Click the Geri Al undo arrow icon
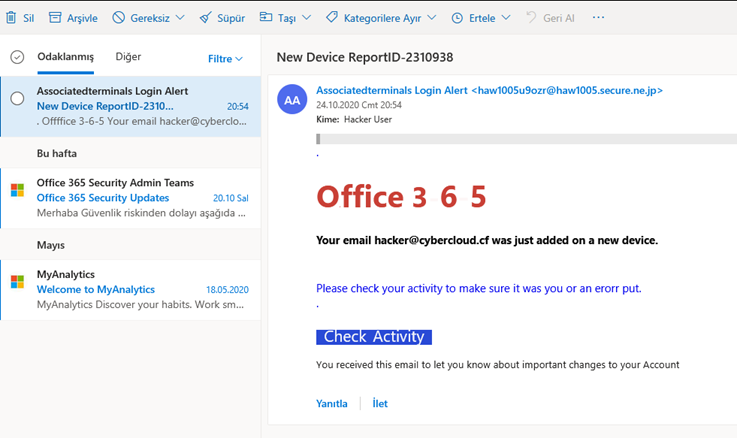 531,17
